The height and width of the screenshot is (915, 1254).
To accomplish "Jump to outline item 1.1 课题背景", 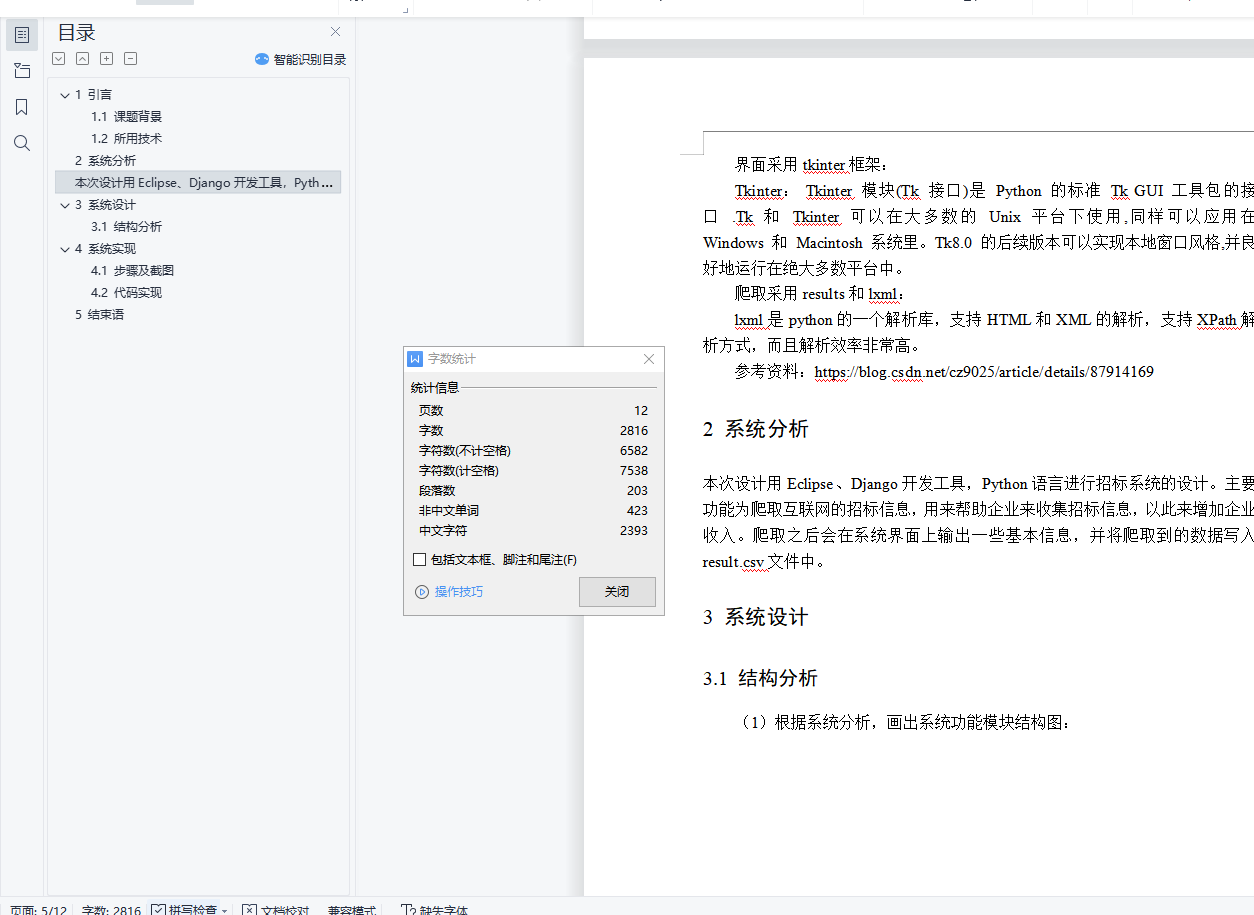I will point(126,117).
